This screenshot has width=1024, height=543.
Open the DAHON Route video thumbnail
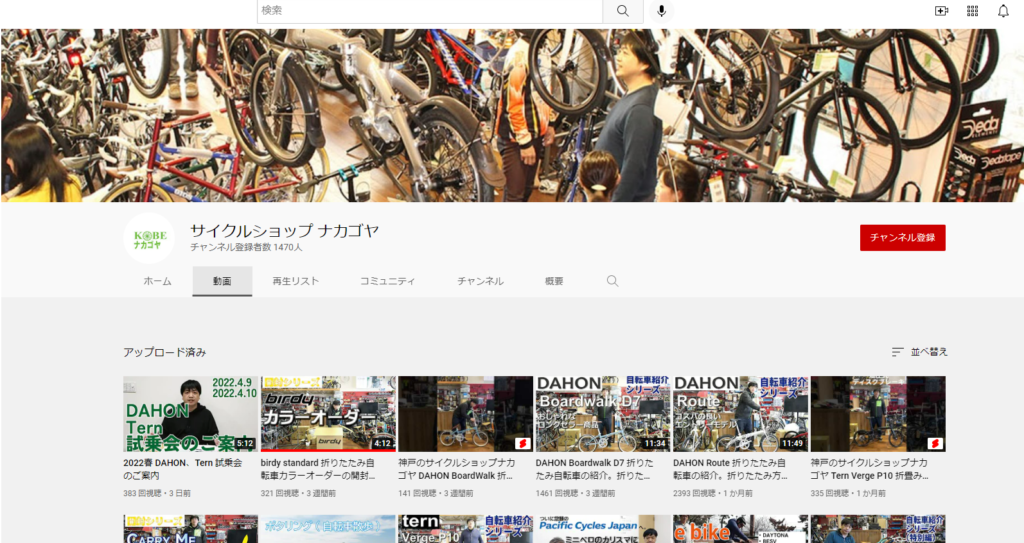click(x=741, y=414)
